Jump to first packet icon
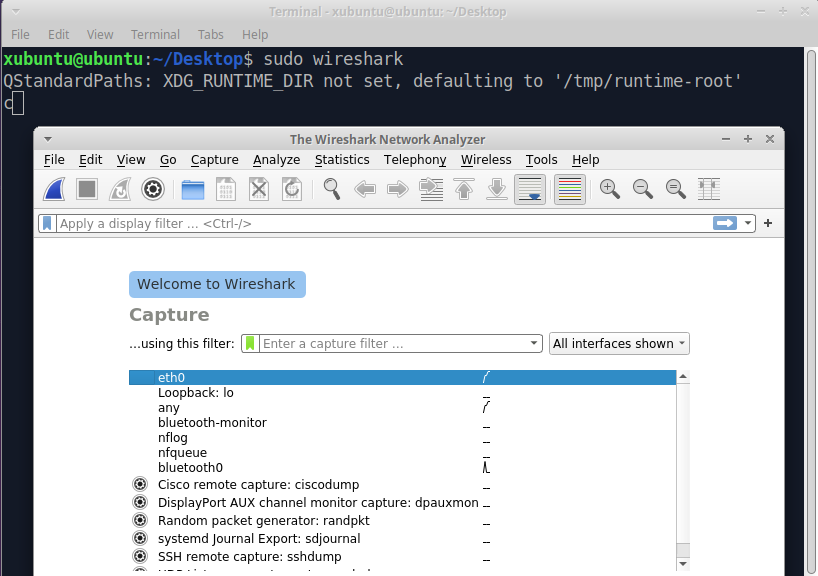This screenshot has height=576, width=818. tap(464, 189)
